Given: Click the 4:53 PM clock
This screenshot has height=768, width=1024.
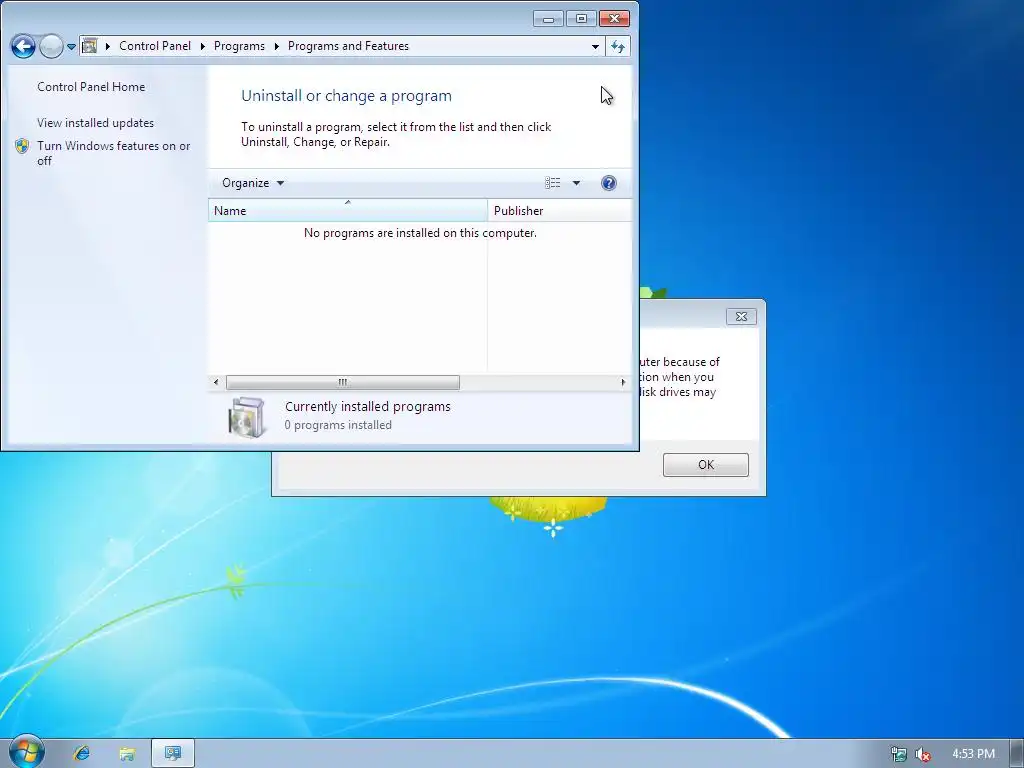Looking at the screenshot, I should click(973, 754).
